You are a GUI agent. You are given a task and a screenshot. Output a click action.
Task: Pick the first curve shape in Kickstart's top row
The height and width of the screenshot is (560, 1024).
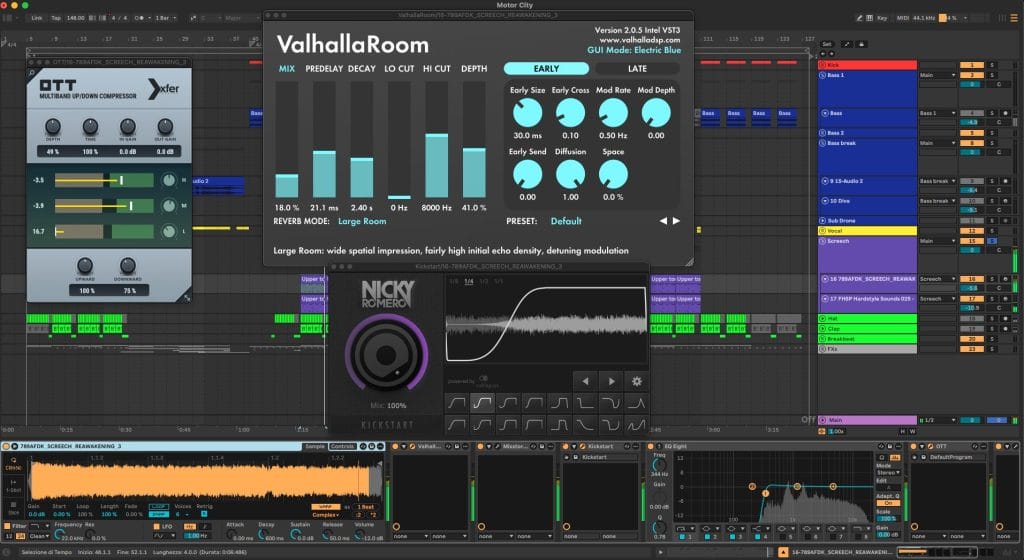[x=456, y=403]
